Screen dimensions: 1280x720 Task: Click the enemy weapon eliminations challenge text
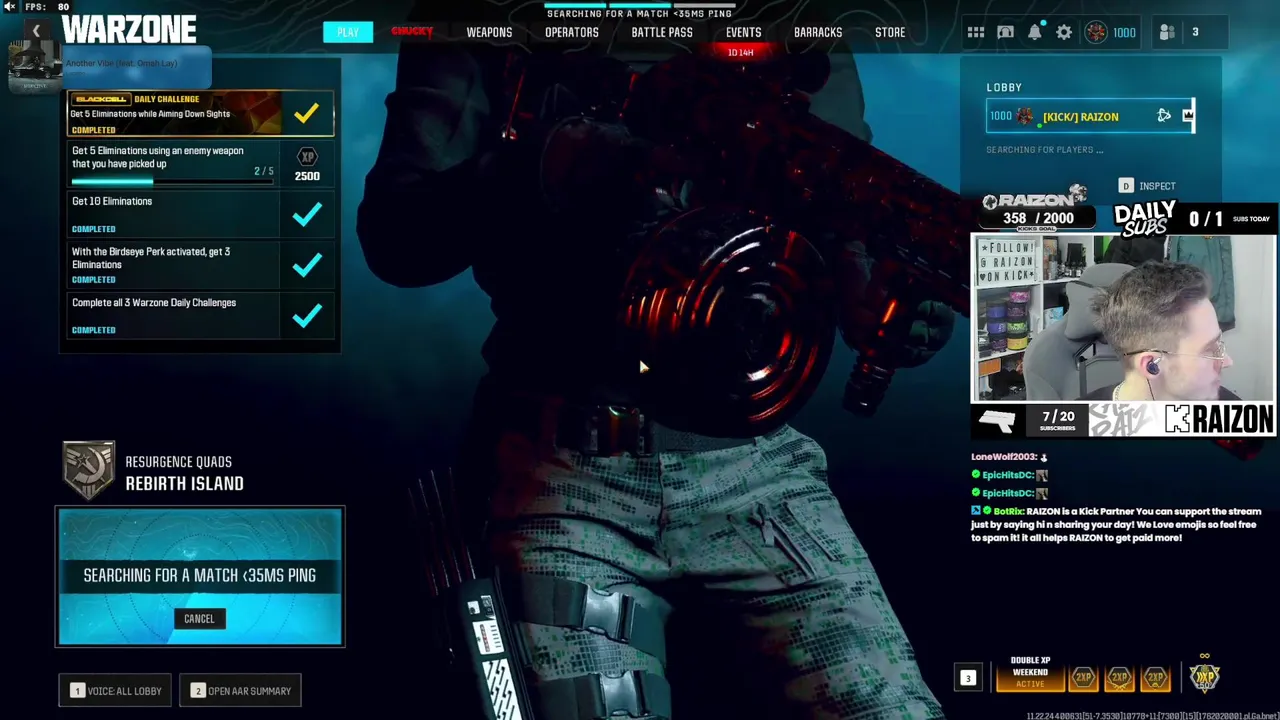click(158, 157)
